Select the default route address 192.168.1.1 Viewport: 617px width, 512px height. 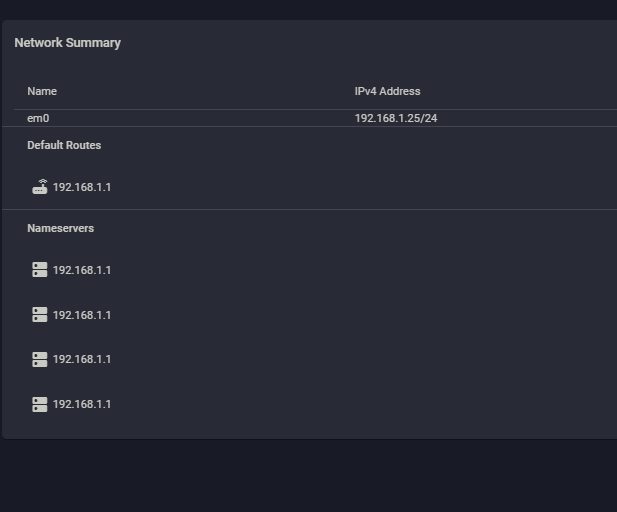(x=82, y=187)
